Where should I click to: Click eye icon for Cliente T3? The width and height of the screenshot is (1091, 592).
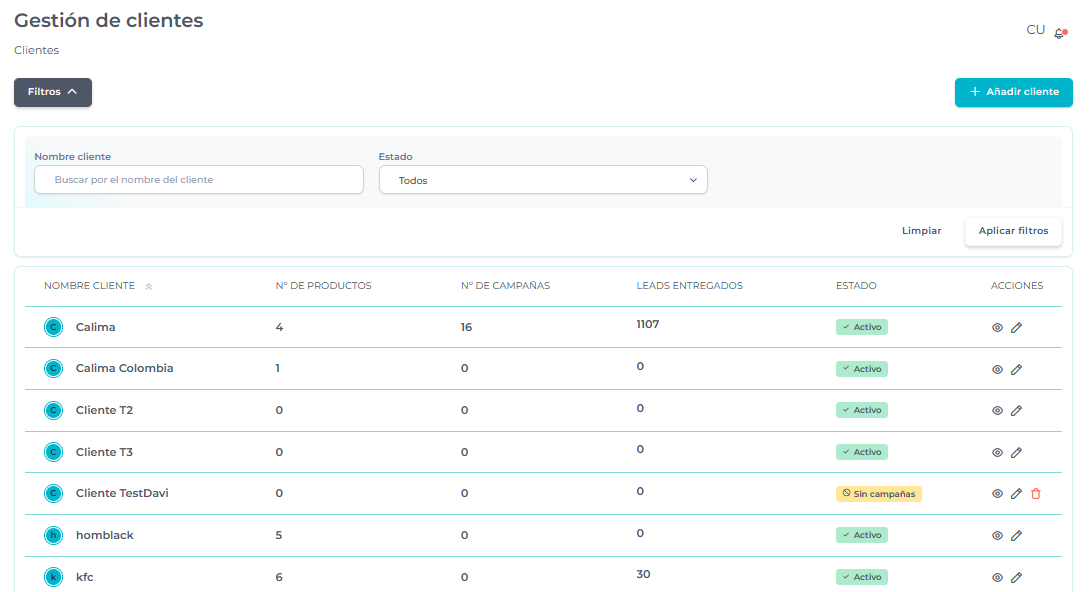tap(997, 452)
